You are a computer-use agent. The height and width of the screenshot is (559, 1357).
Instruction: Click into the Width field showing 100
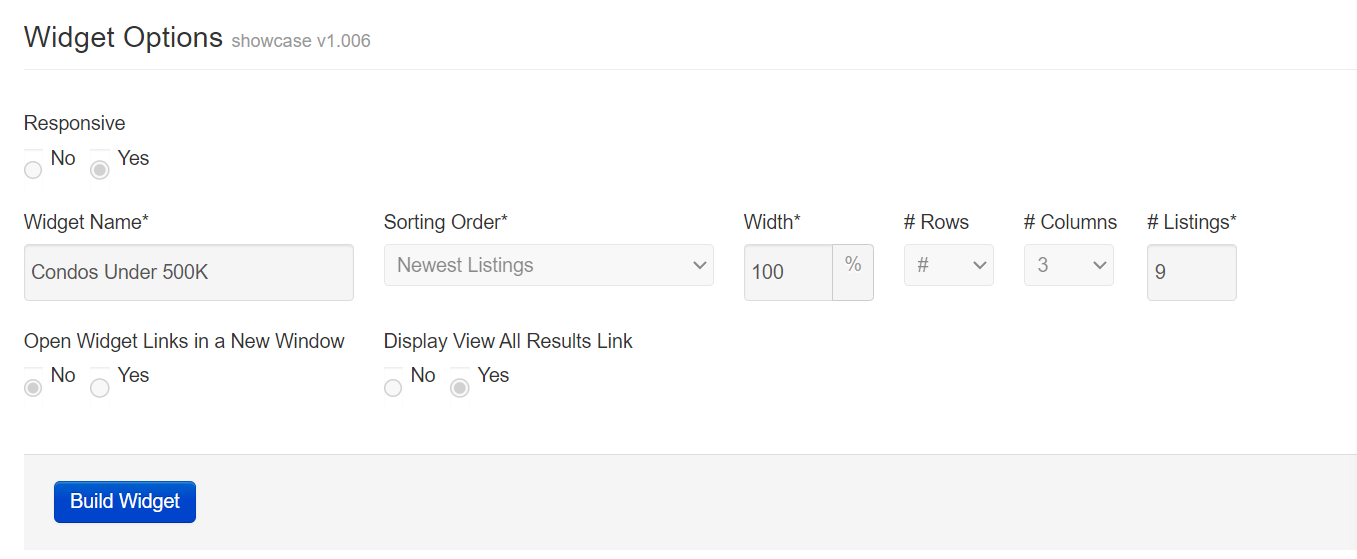tap(788, 272)
